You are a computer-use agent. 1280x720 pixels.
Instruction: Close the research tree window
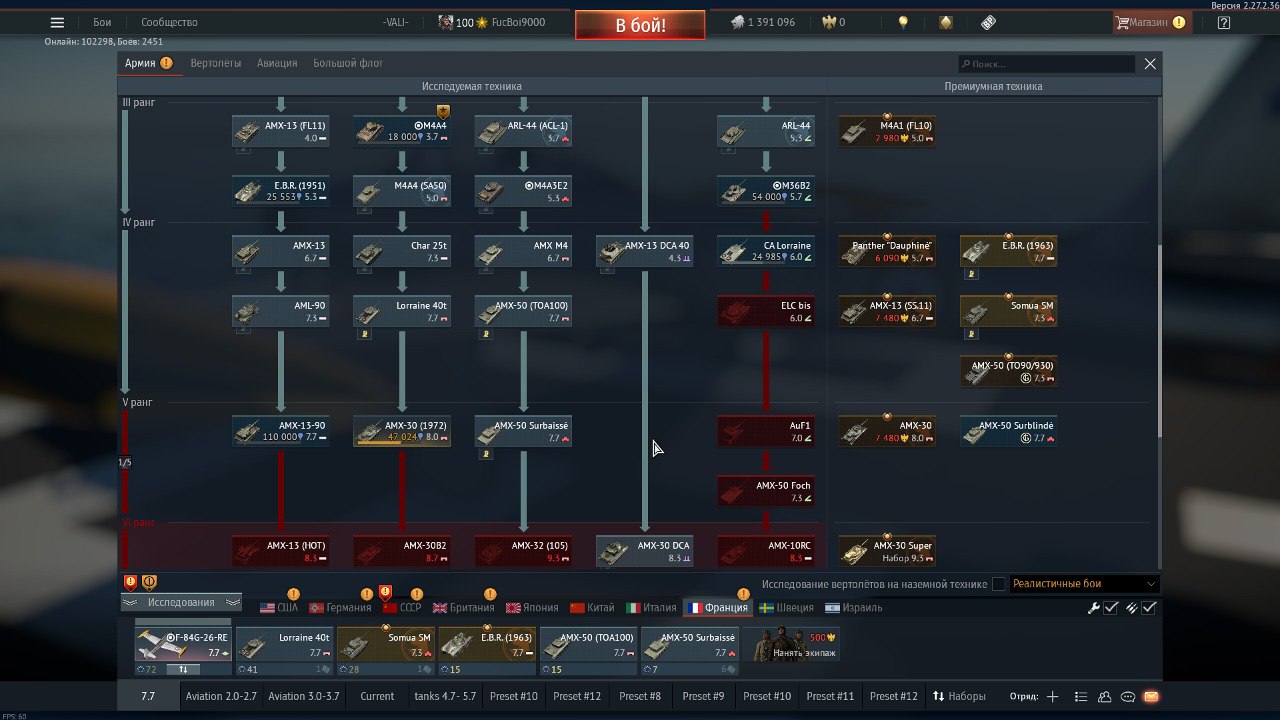coord(1150,63)
